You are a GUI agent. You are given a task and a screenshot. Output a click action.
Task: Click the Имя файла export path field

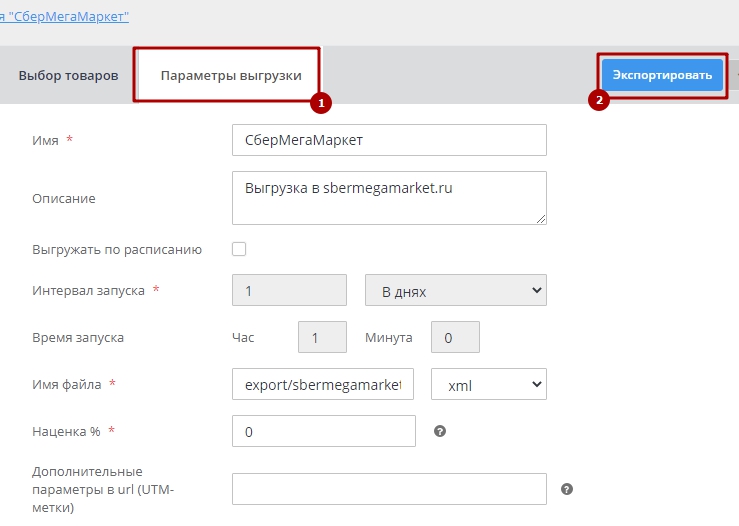pos(323,384)
